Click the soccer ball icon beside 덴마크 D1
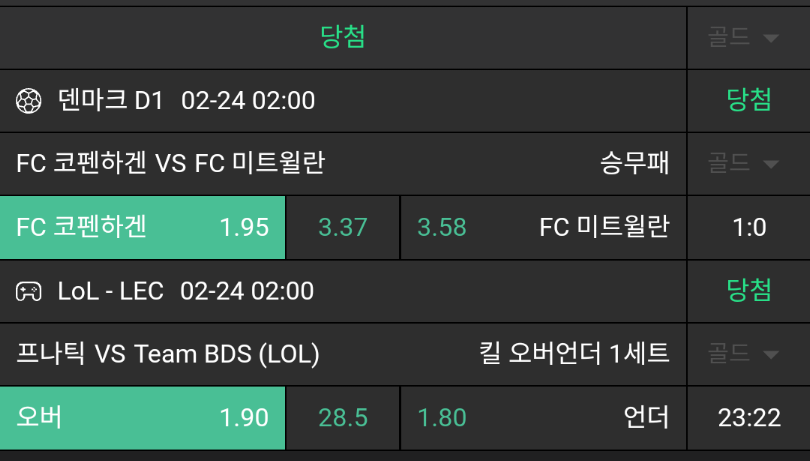This screenshot has height=461, width=810. (29, 100)
